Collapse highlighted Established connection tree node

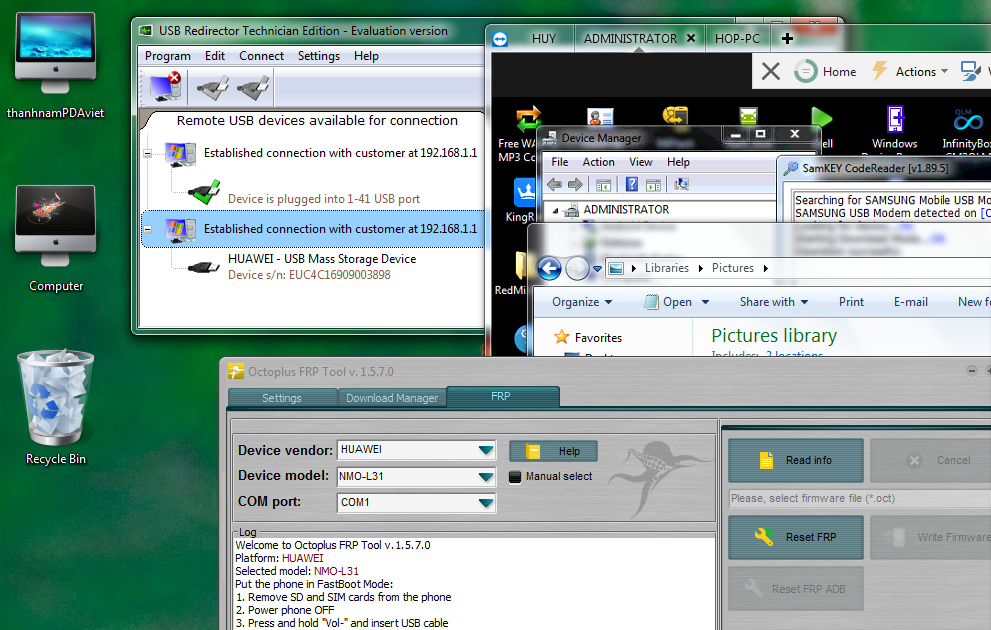coord(147,229)
